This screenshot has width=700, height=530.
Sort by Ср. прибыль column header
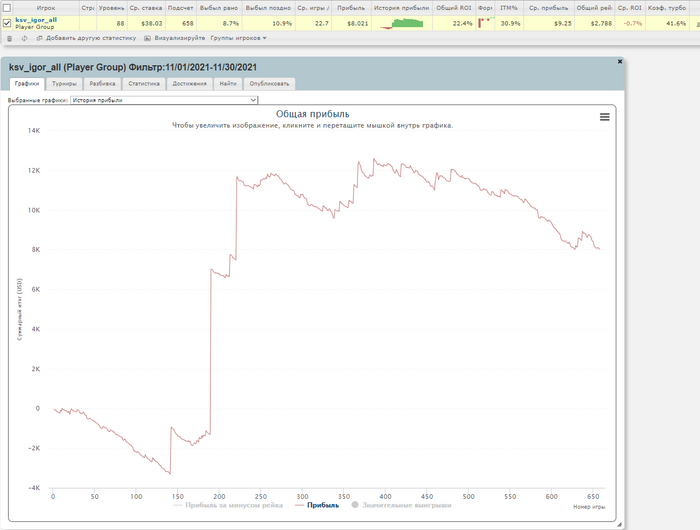tap(548, 8)
